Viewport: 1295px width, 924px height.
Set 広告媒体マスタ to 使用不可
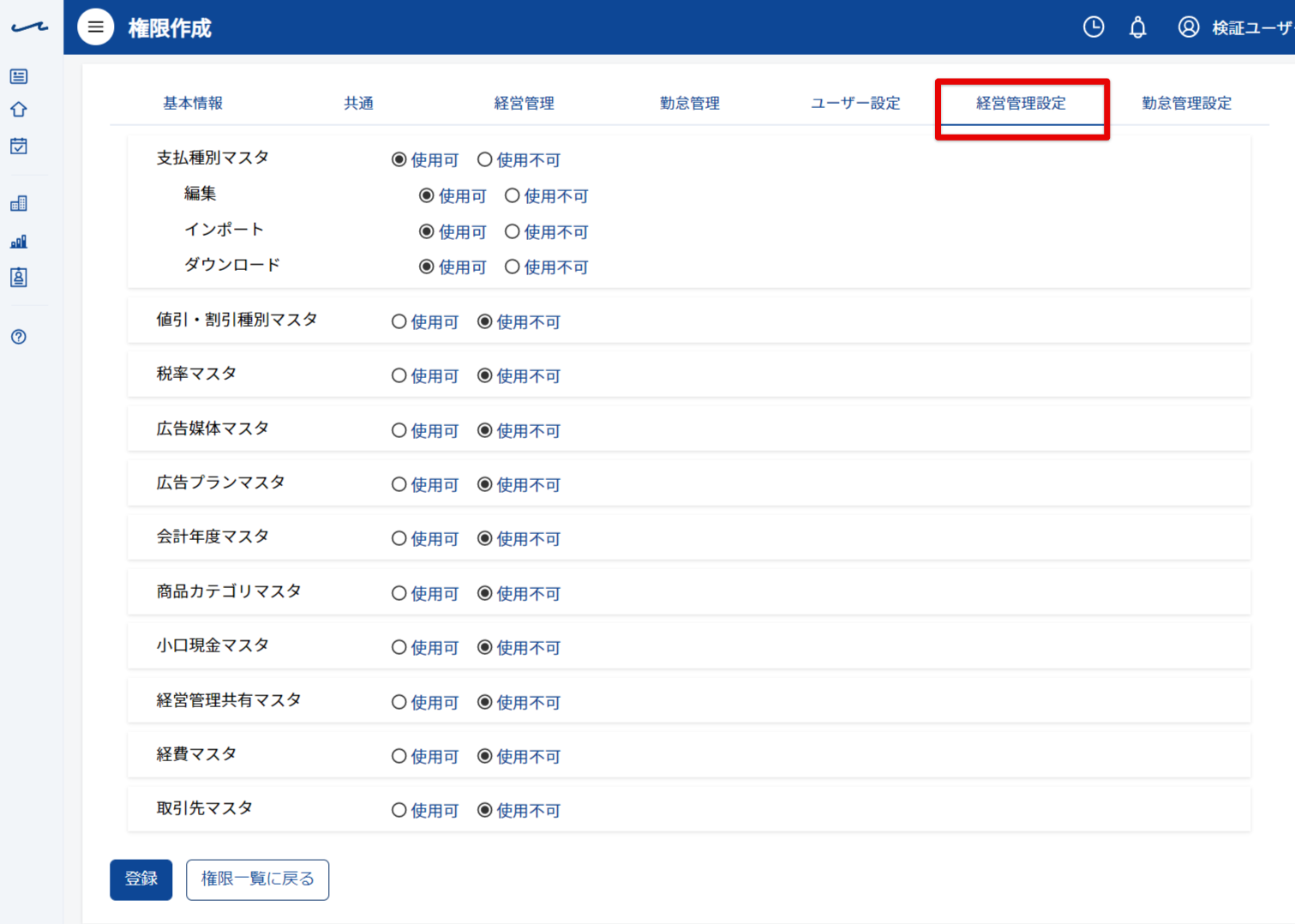485,430
